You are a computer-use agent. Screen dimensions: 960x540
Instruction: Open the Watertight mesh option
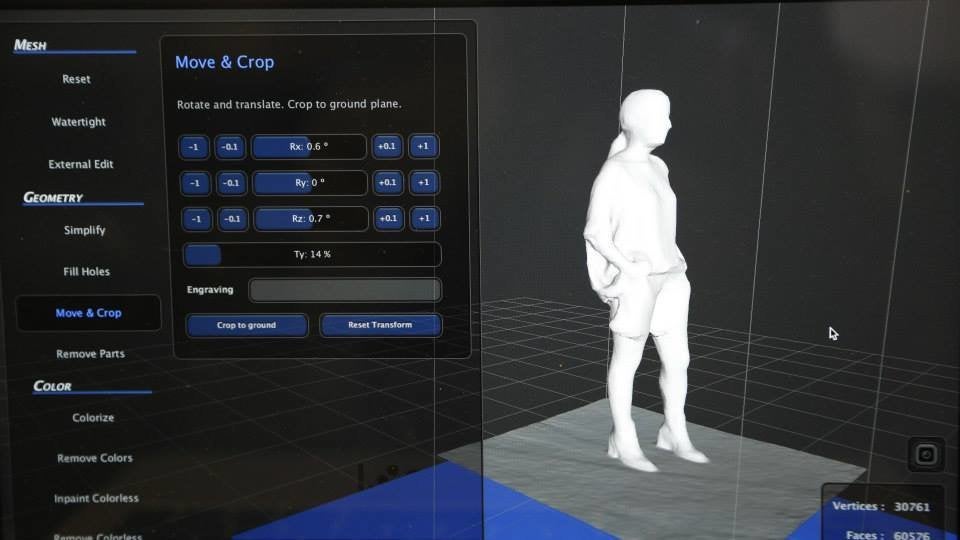pos(78,122)
